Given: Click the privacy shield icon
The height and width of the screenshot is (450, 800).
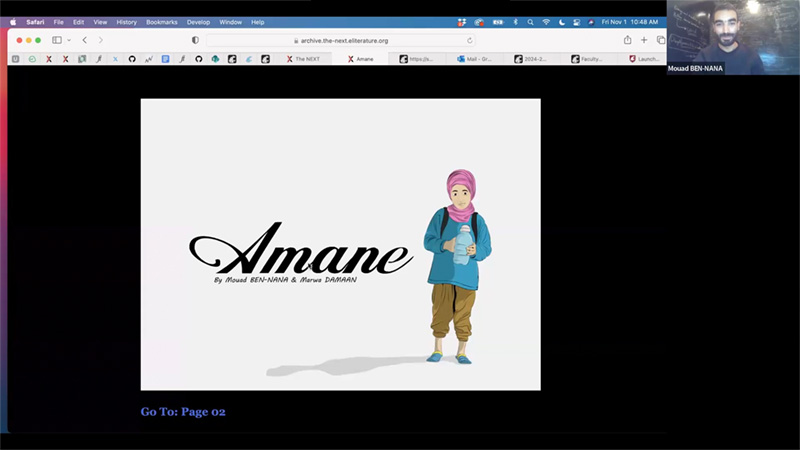Looking at the screenshot, I should (195, 40).
